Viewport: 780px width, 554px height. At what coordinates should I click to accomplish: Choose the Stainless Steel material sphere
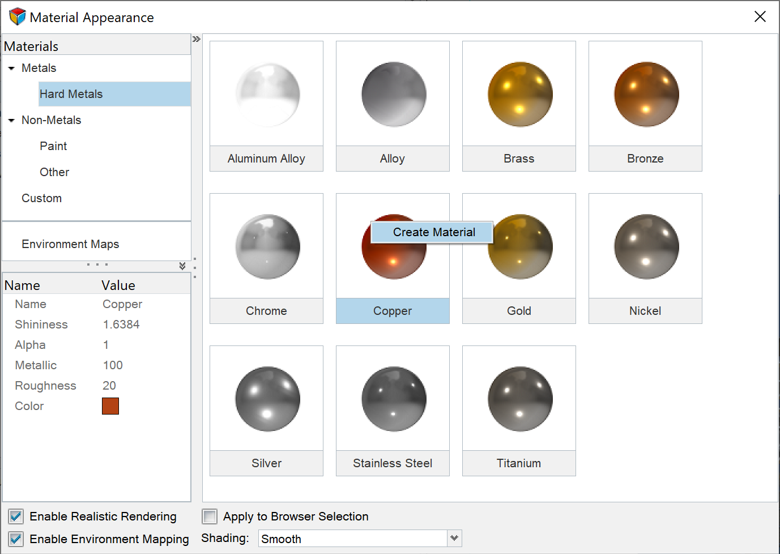(393, 398)
